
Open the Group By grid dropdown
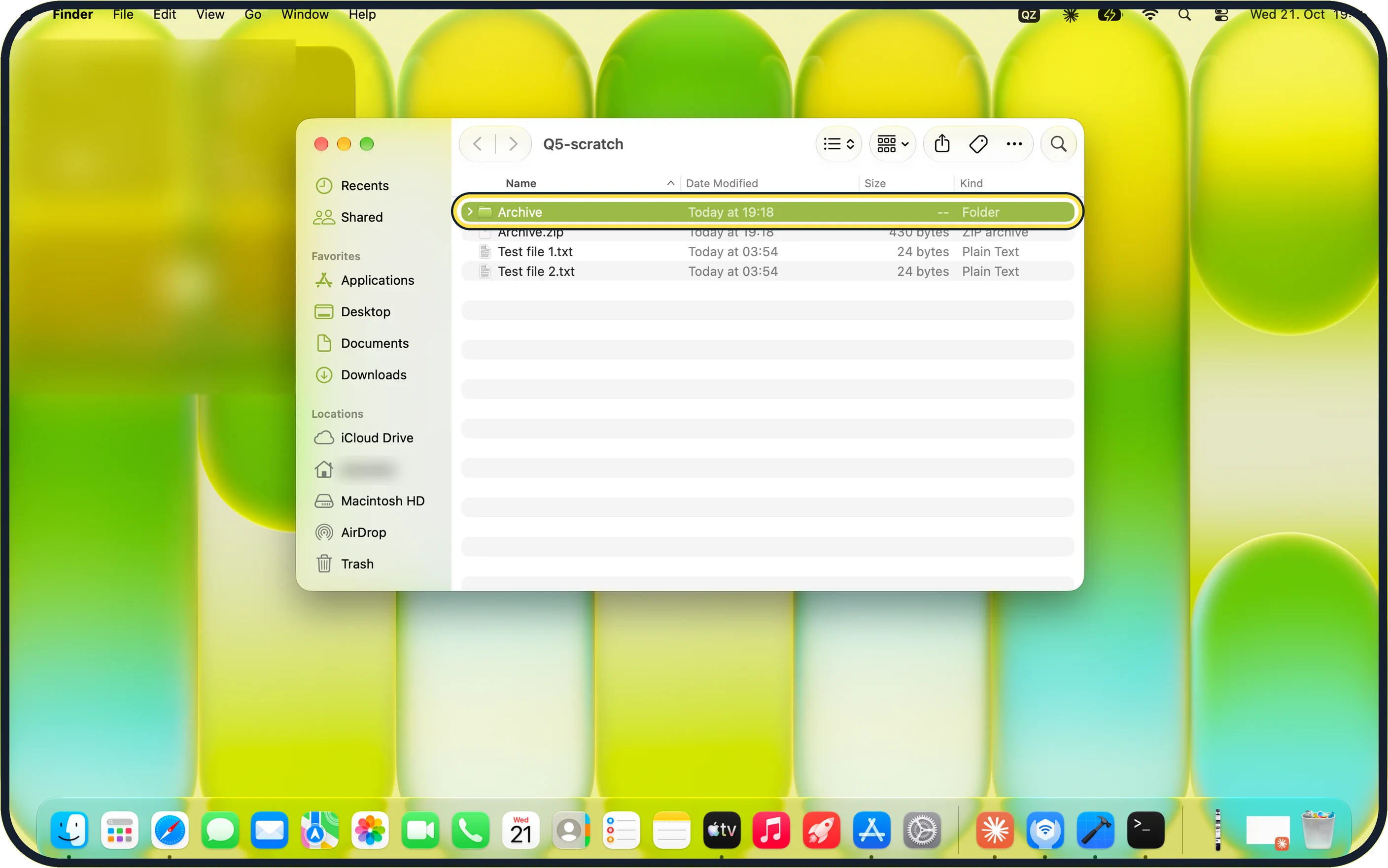(893, 143)
